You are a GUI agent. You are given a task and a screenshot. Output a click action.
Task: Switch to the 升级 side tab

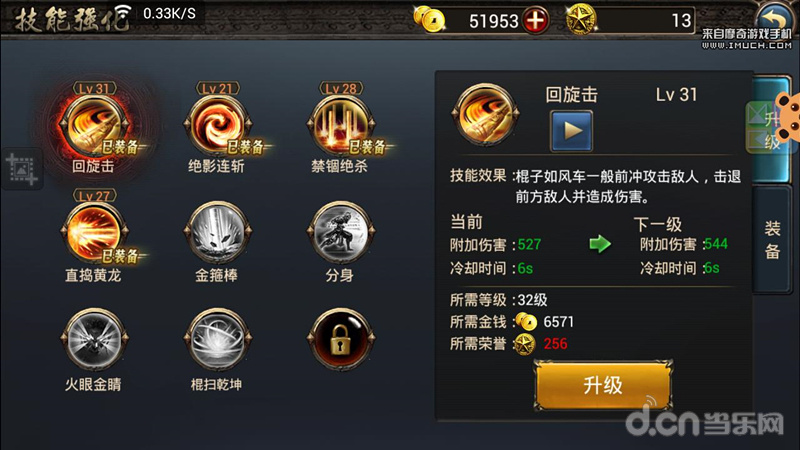[770, 129]
